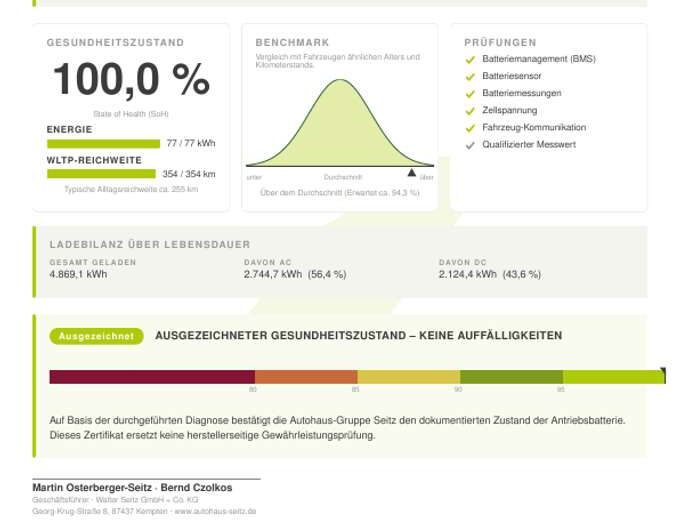Screen dimensions: 680x527
Task: Click the Zellspannung checkmark icon
Action: 470,111
